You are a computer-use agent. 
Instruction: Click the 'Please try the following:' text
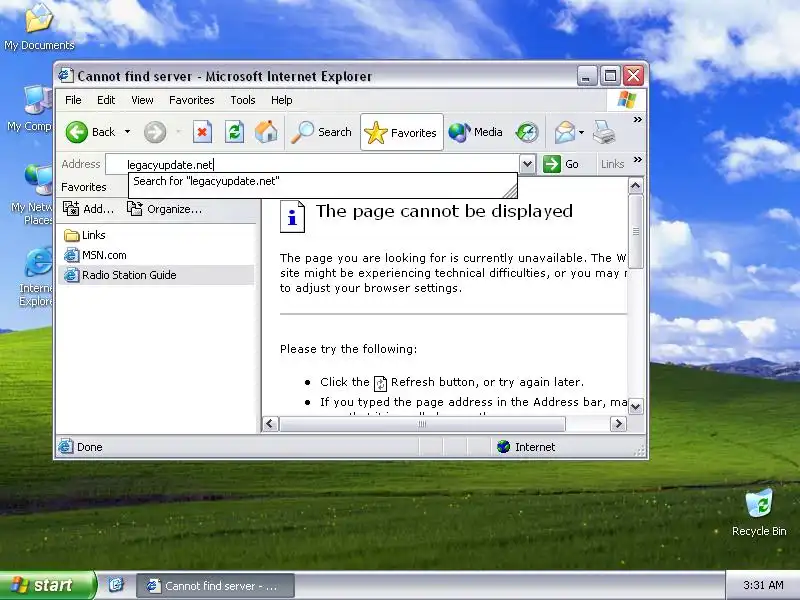348,349
